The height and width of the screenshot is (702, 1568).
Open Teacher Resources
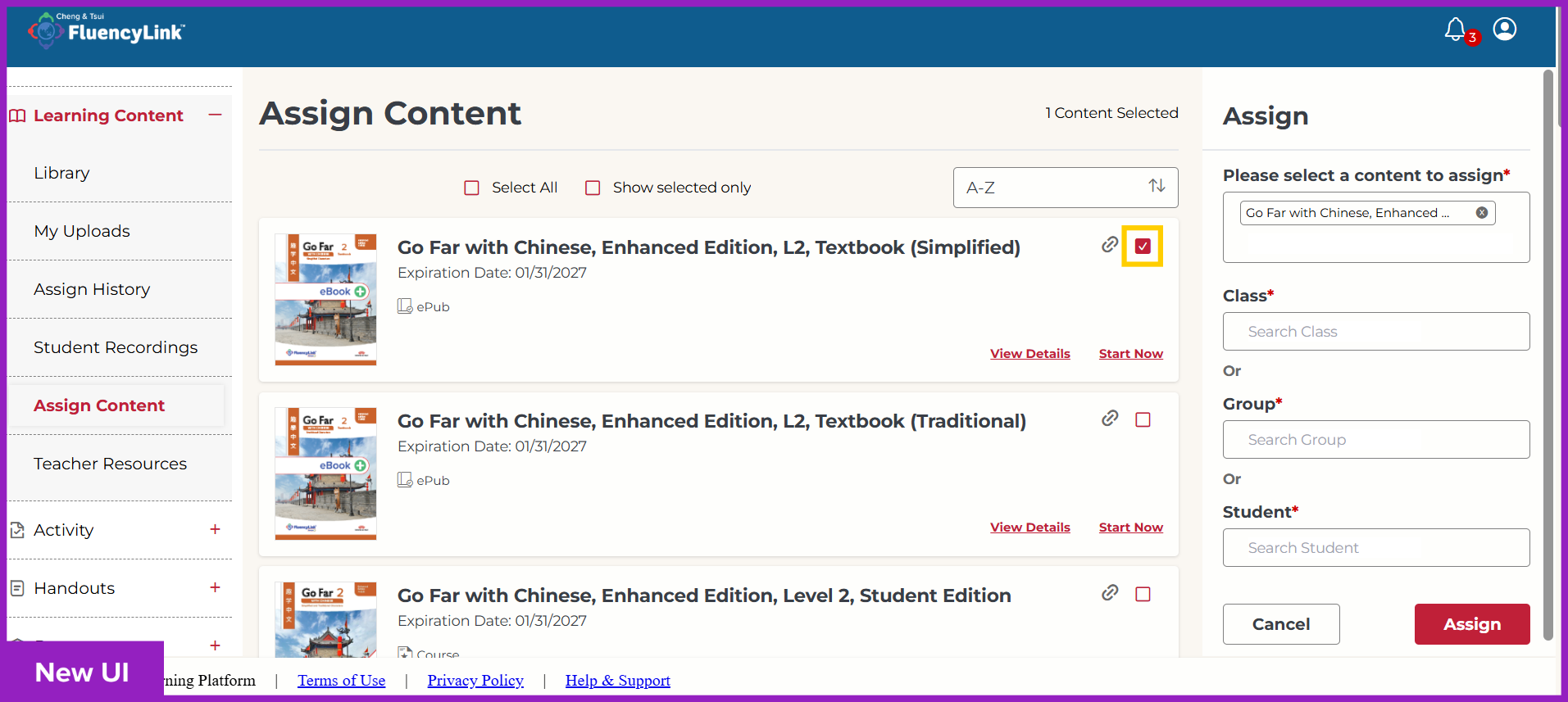click(110, 464)
